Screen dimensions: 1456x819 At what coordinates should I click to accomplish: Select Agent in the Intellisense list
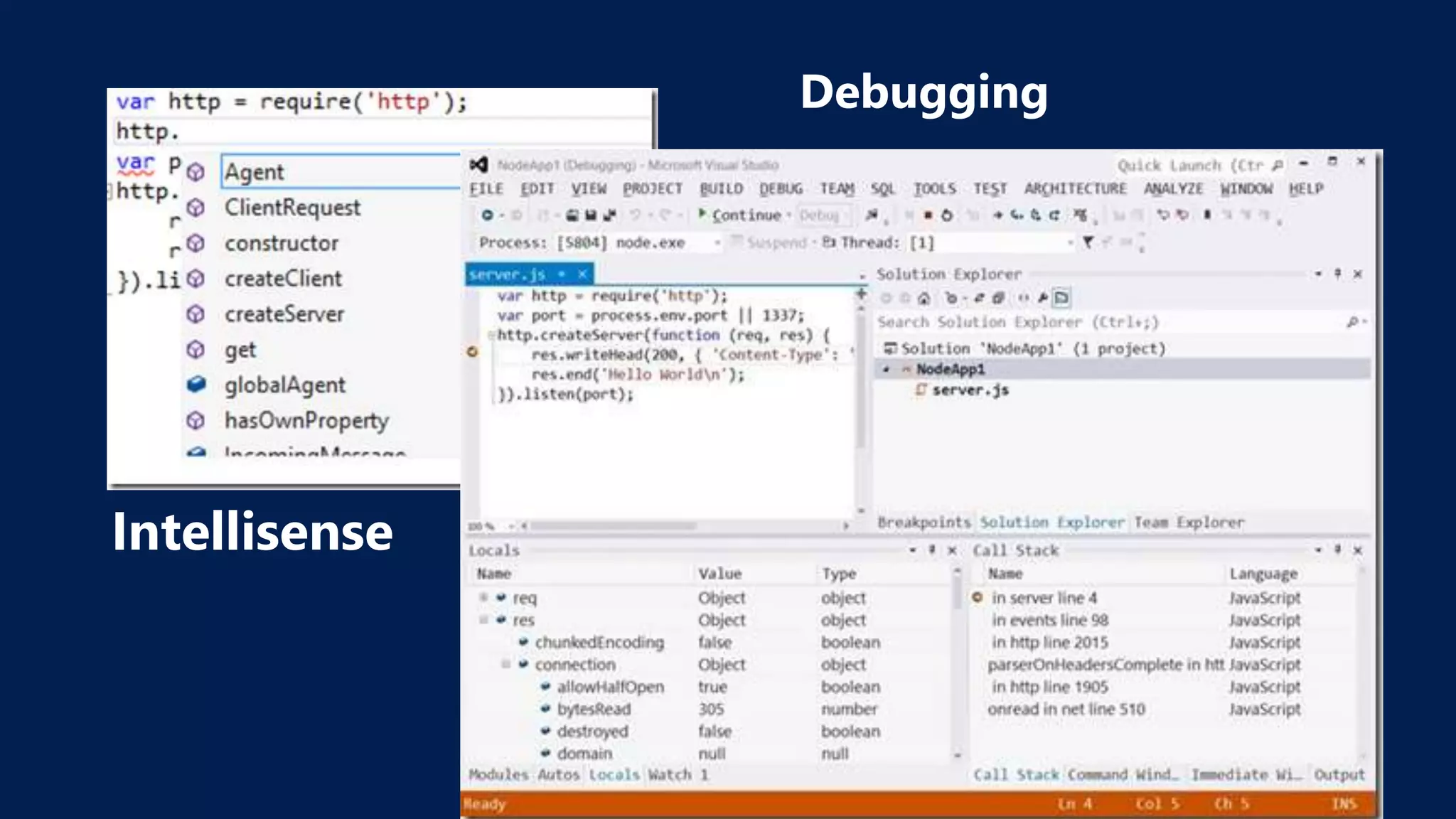point(341,171)
